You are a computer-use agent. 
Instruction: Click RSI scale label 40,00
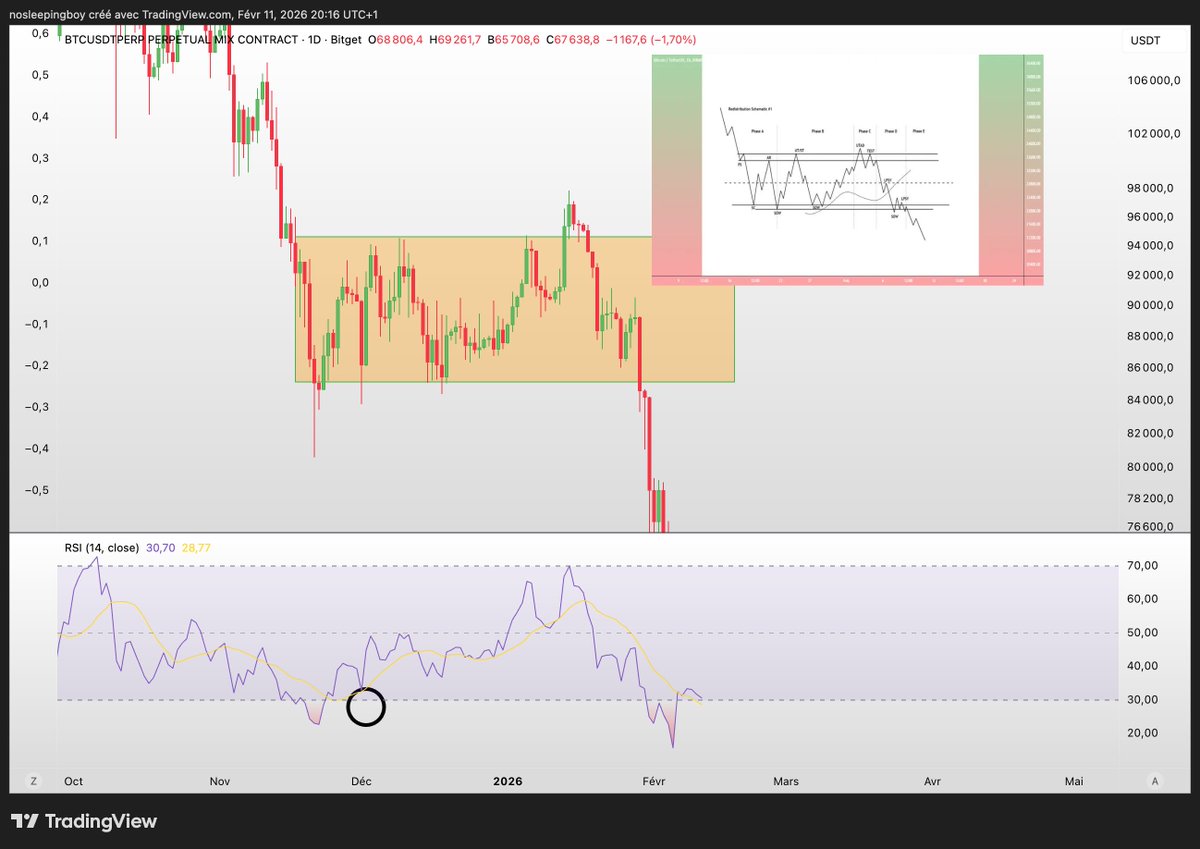1142,665
